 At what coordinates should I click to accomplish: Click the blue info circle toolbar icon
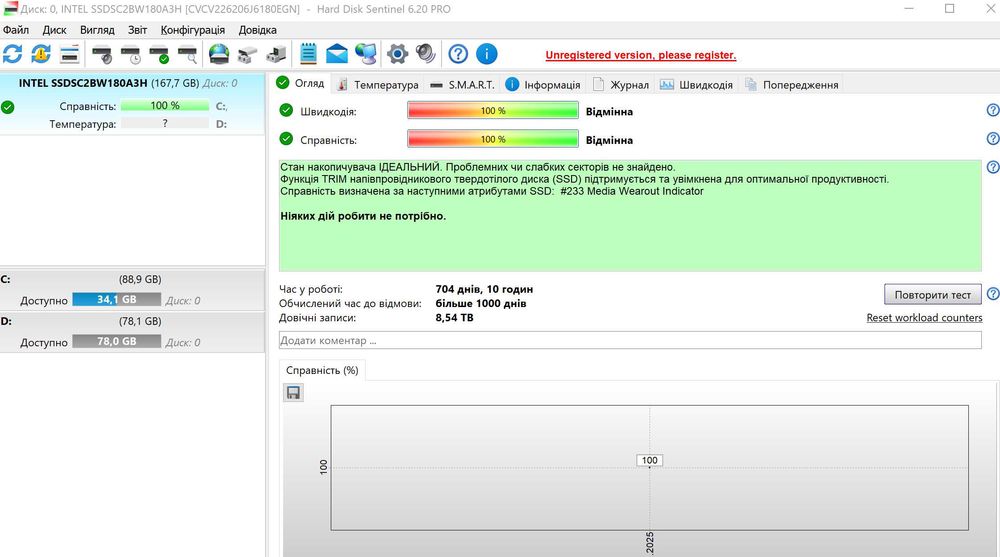[x=487, y=54]
